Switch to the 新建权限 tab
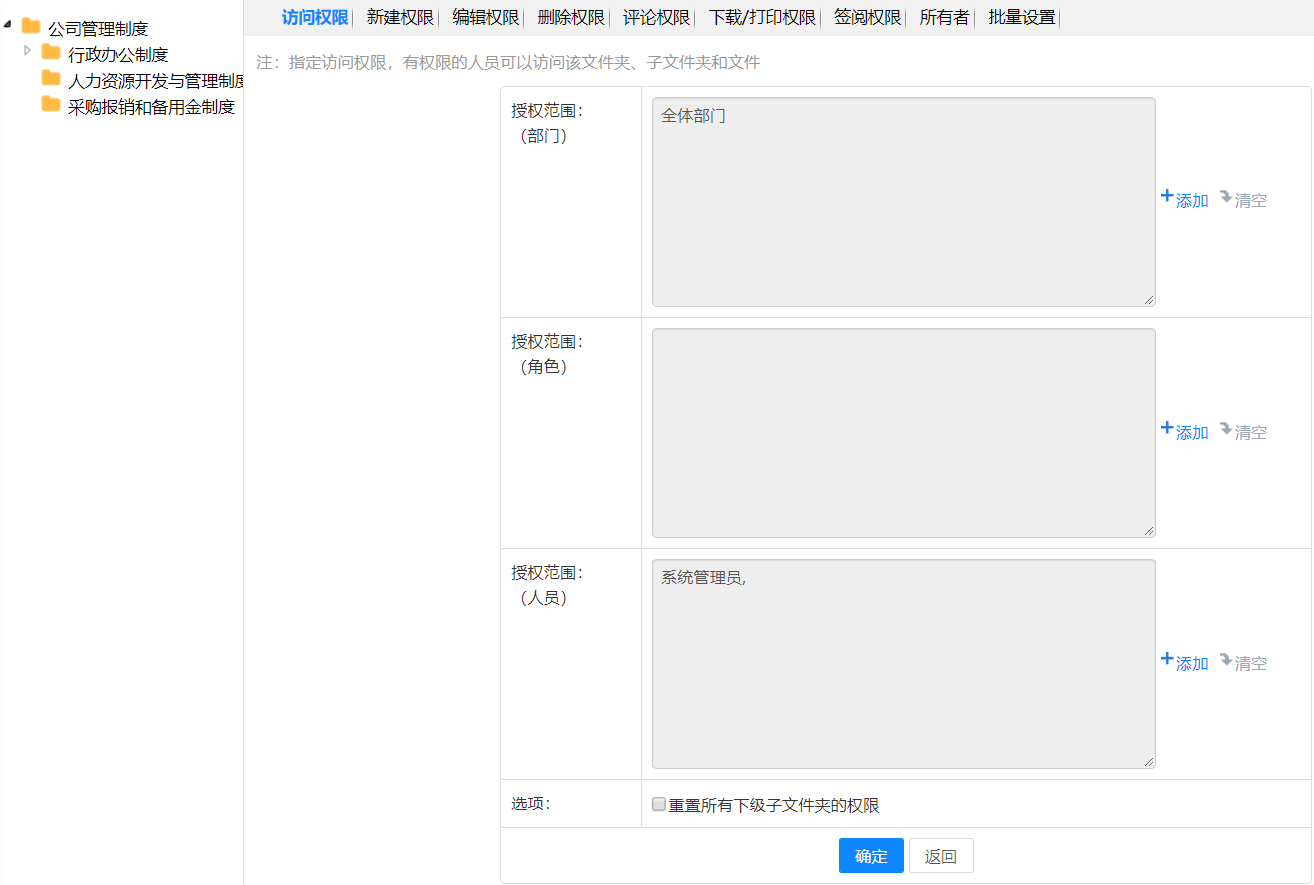Viewport: 1314px width, 885px height. (400, 17)
